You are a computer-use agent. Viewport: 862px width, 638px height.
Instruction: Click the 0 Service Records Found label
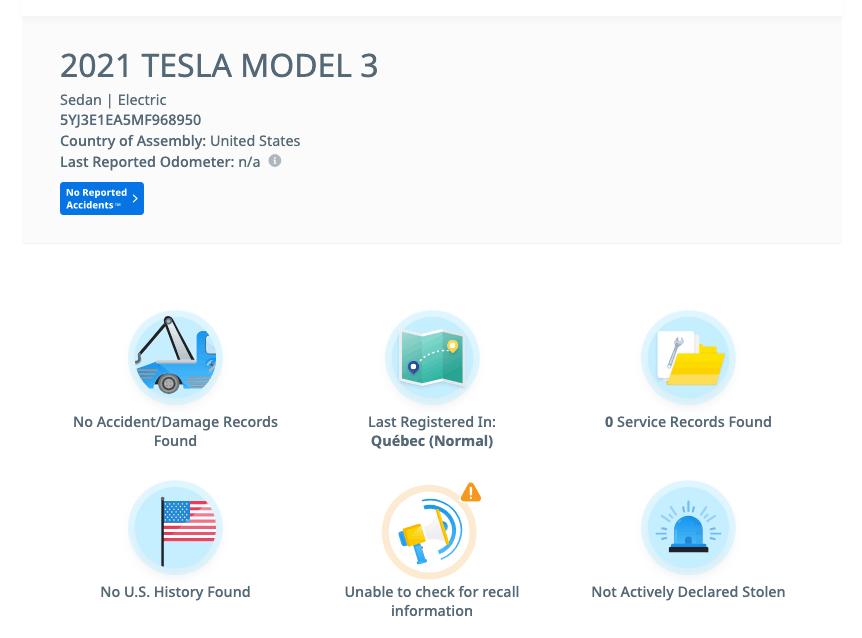(688, 422)
